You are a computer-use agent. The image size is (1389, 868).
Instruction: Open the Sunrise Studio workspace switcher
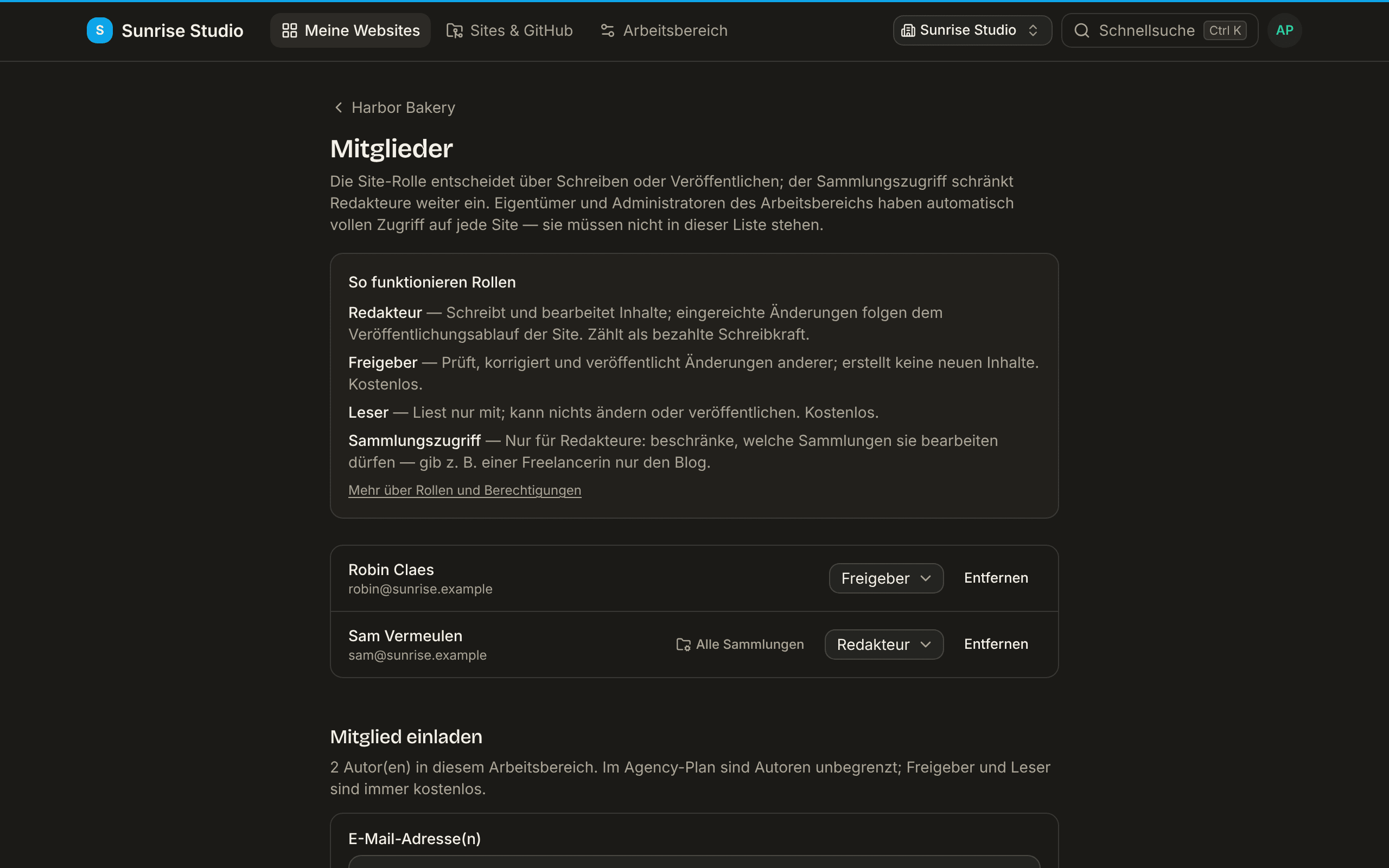(x=972, y=30)
